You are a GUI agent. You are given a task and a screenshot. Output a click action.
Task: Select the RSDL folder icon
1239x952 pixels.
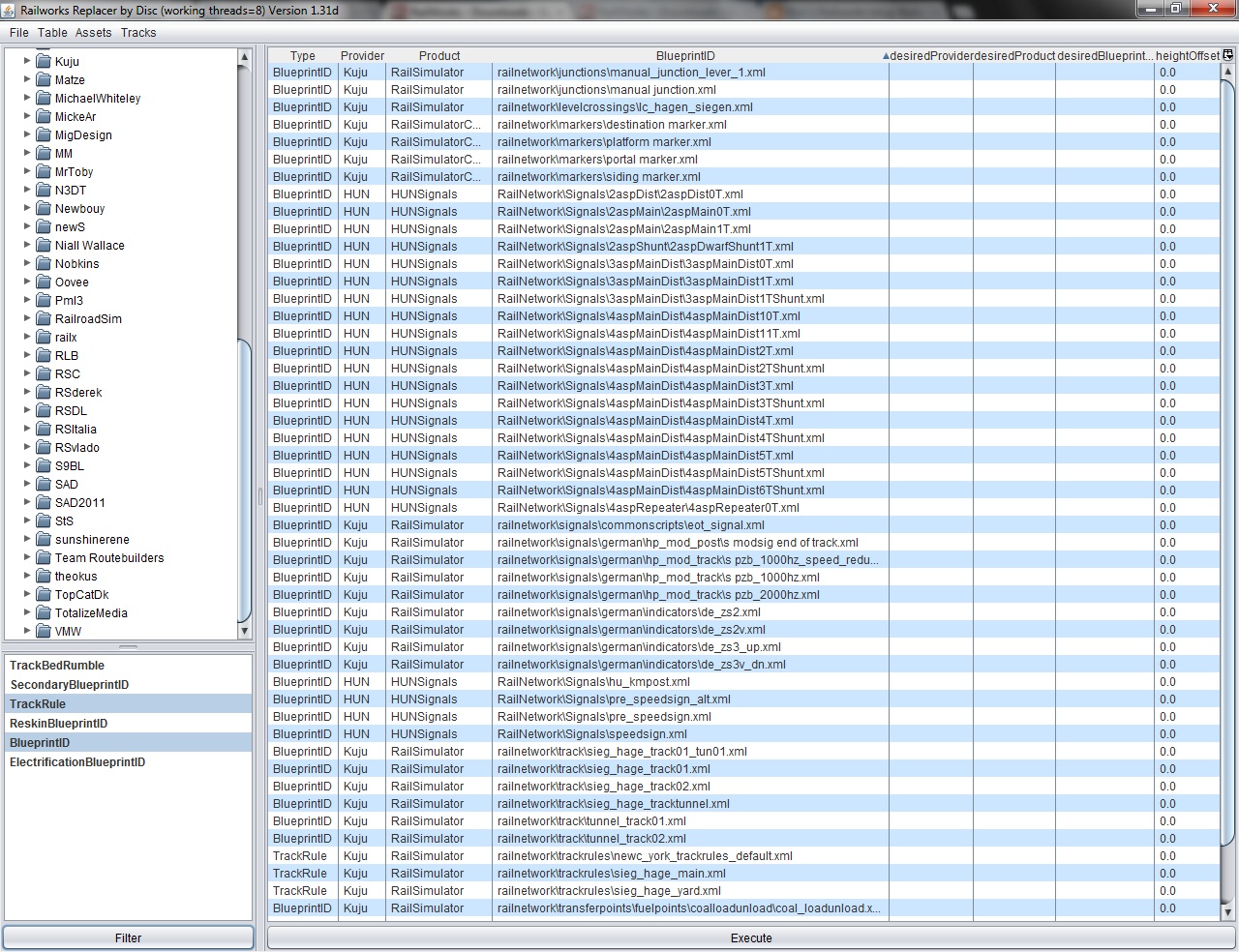pos(43,410)
